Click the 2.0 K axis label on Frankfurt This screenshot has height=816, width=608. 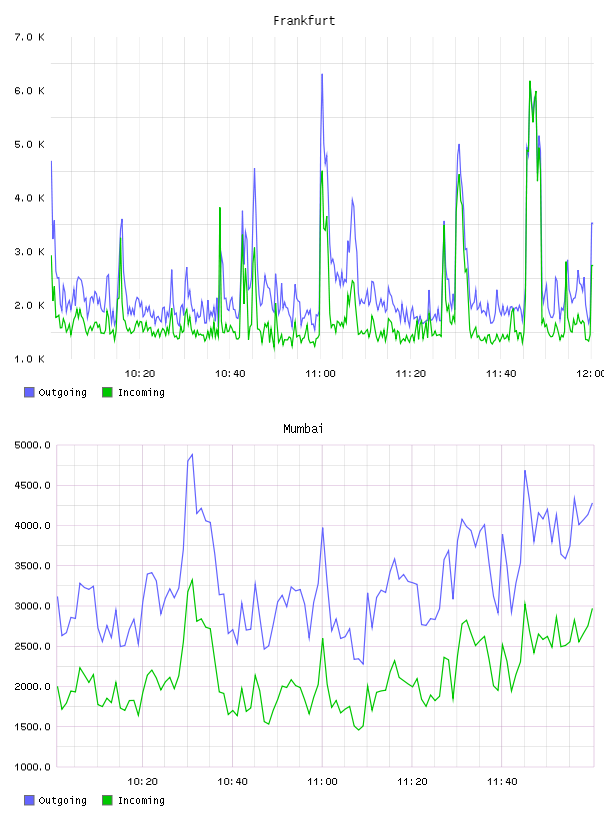(30, 305)
